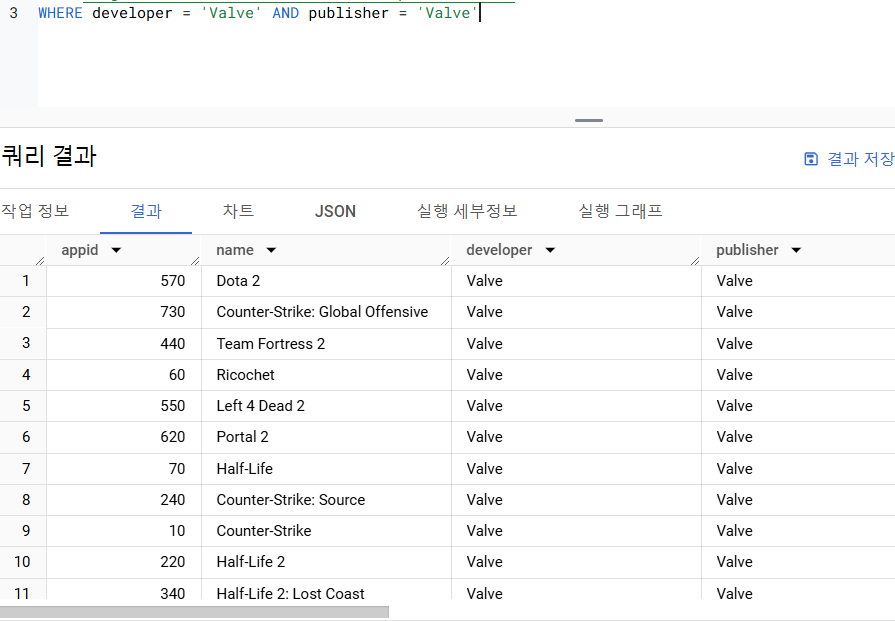Image resolution: width=895 pixels, height=621 pixels.
Task: Select the Portal 2 name cell
Action: [x=326, y=437]
